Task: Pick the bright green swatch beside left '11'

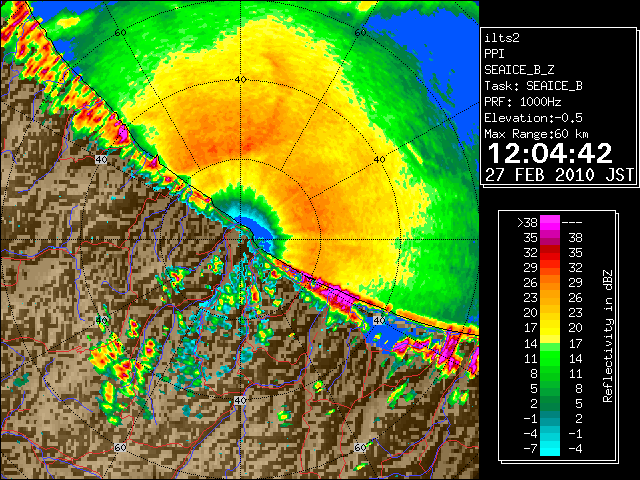Action: (x=550, y=358)
